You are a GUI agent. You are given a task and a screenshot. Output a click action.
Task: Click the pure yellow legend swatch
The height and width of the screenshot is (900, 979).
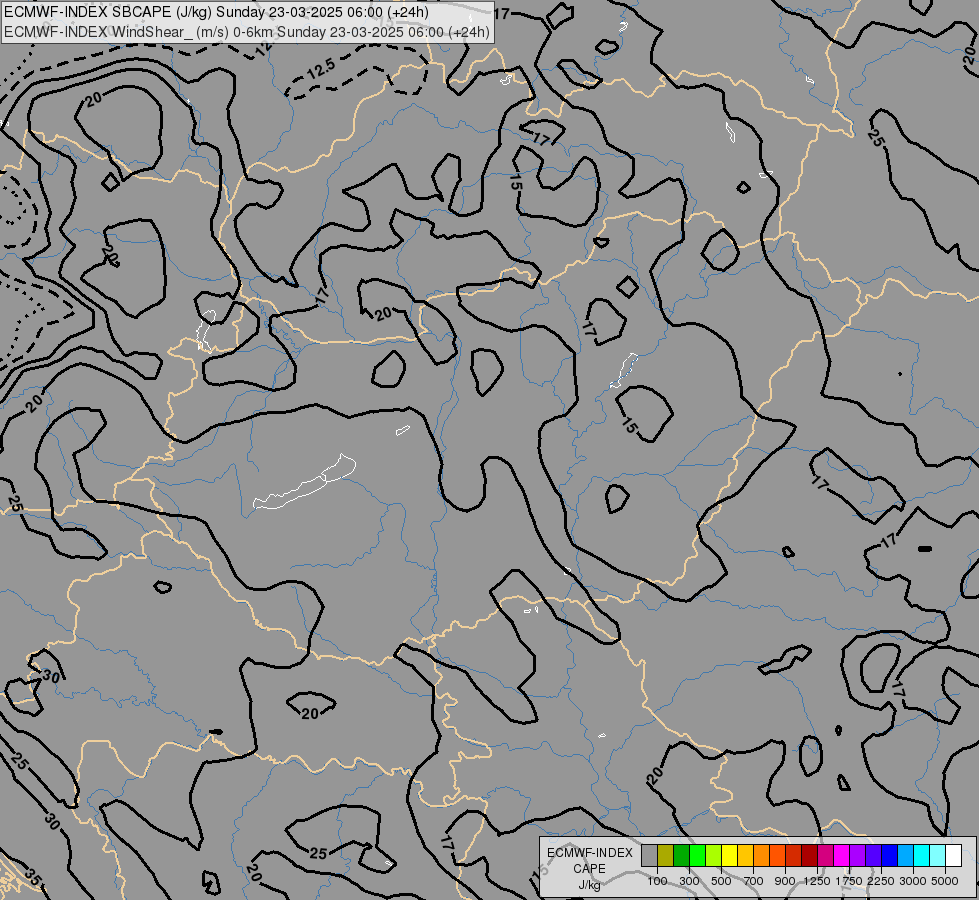click(x=729, y=856)
